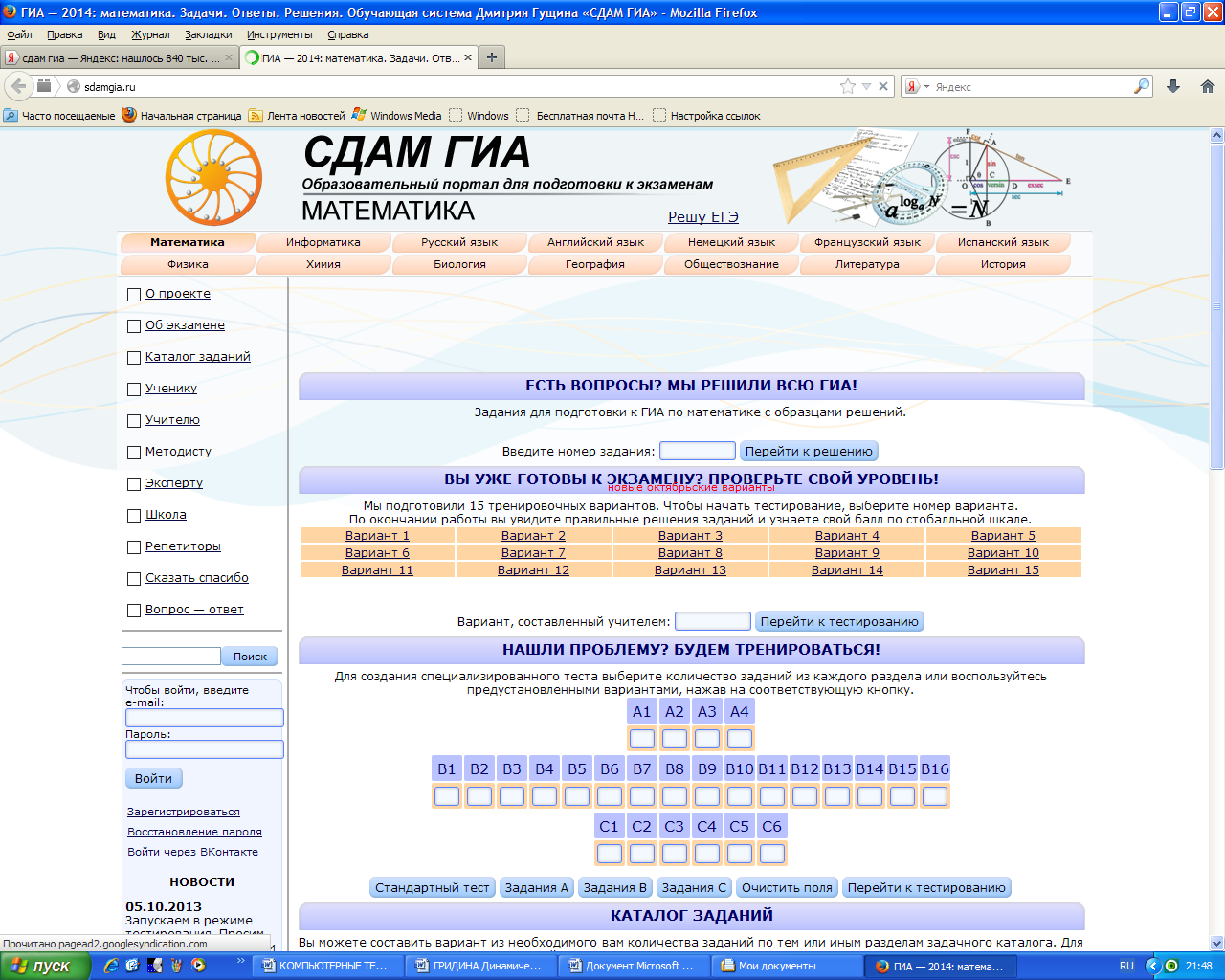Select the 'Русский язык' subject tab
Screen dimensions: 1225x980
click(459, 242)
